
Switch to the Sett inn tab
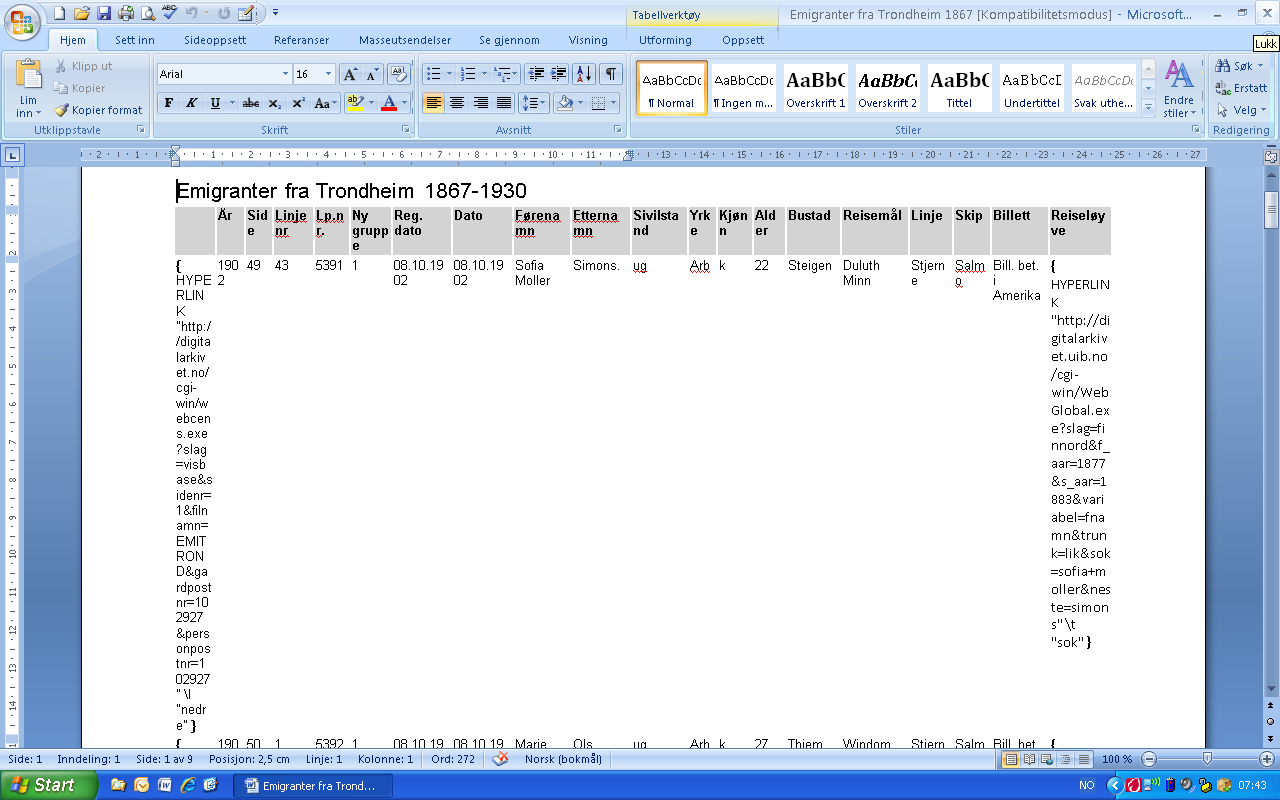(134, 40)
